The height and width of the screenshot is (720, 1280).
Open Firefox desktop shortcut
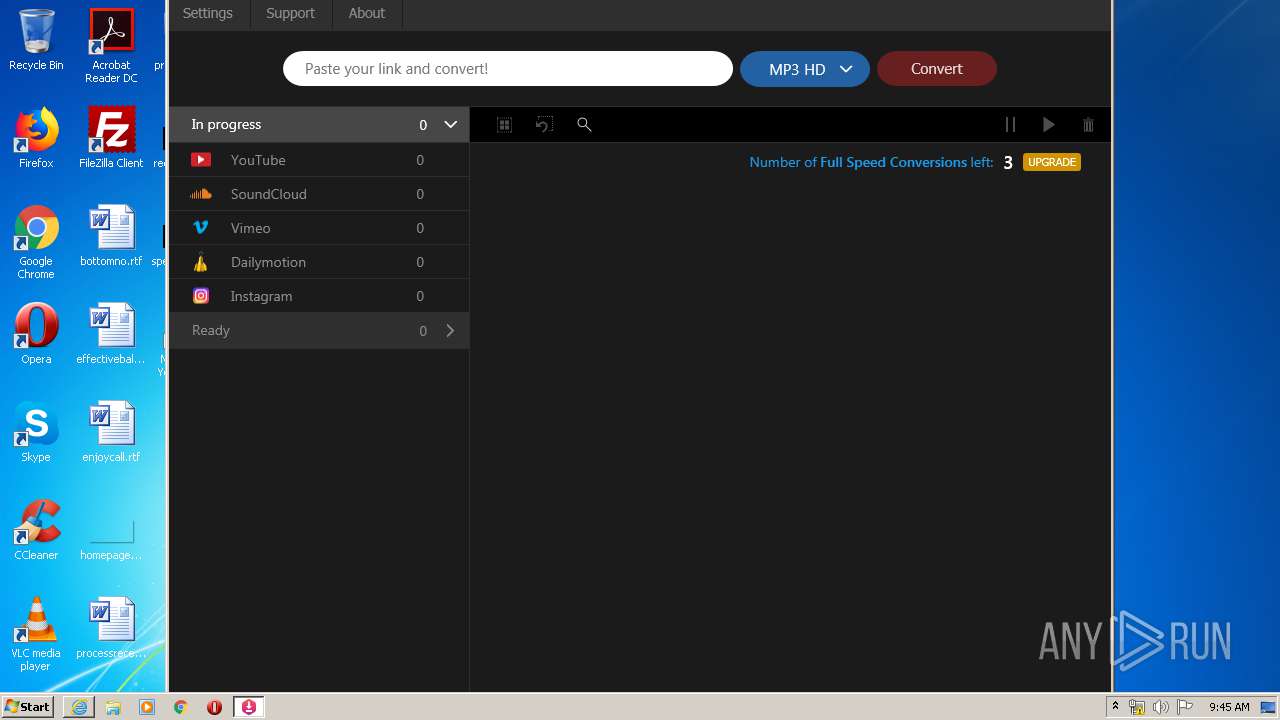pos(36,138)
